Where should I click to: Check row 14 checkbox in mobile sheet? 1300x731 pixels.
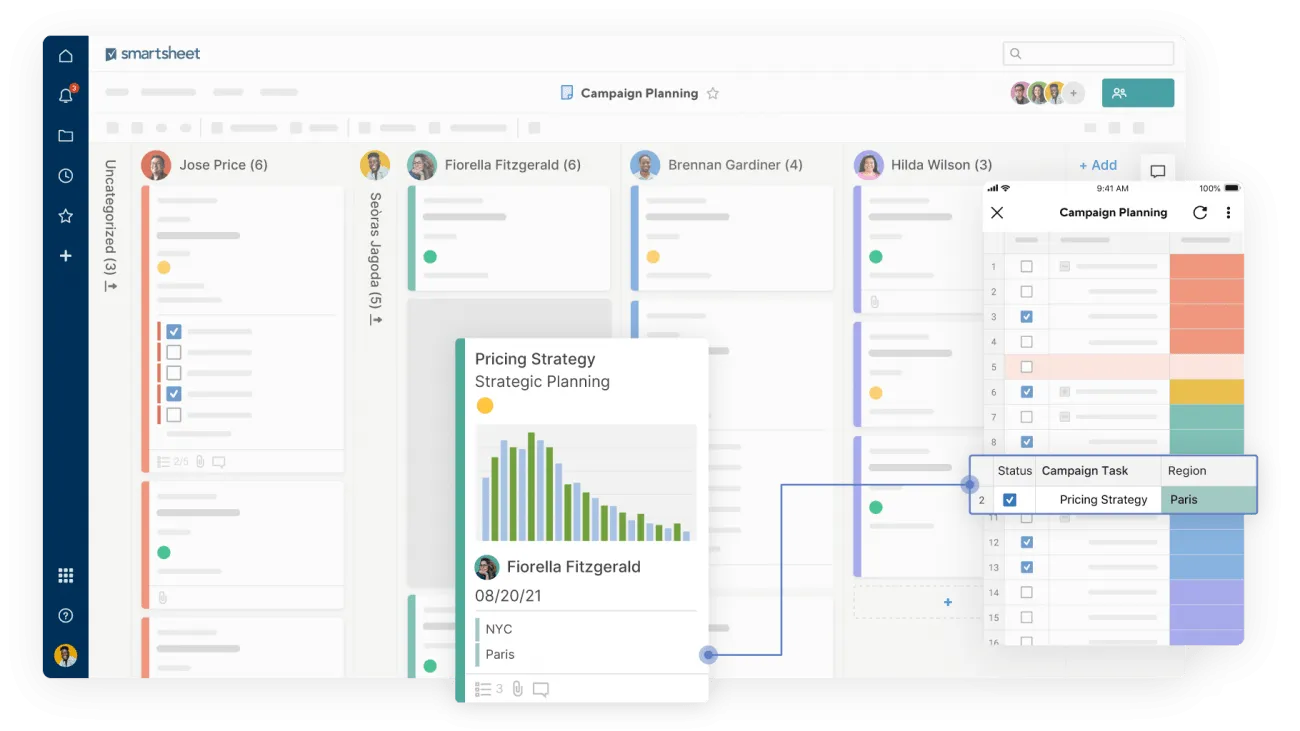pos(1026,592)
